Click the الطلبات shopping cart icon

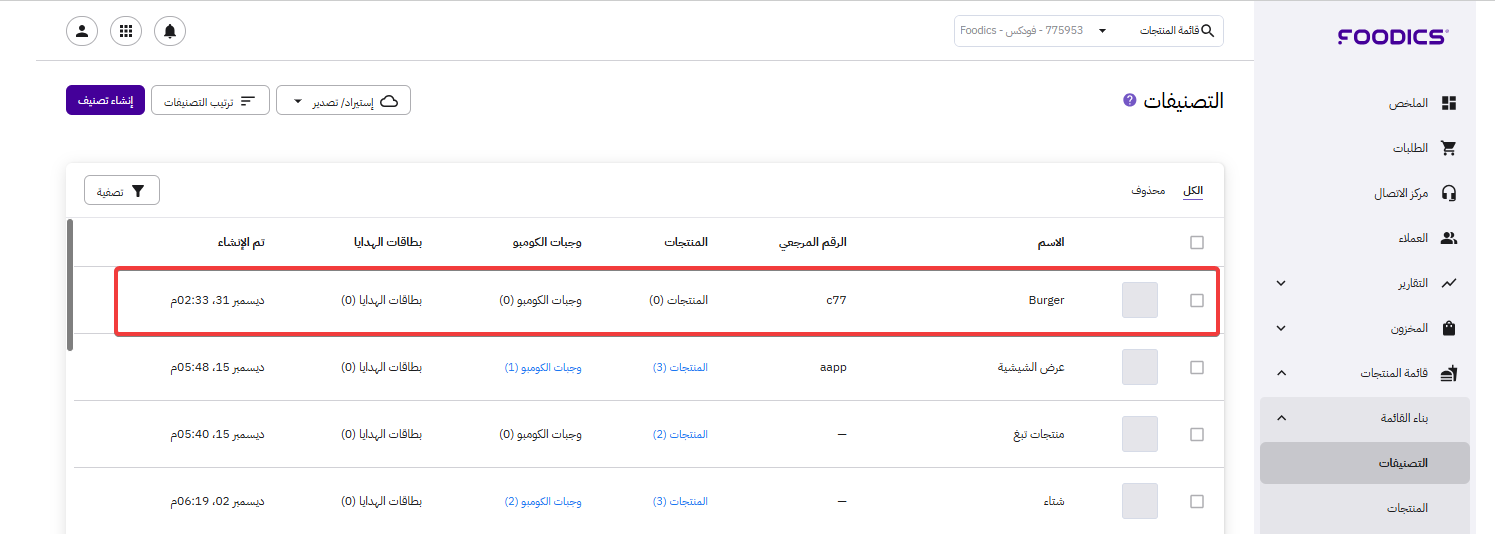(1448, 148)
